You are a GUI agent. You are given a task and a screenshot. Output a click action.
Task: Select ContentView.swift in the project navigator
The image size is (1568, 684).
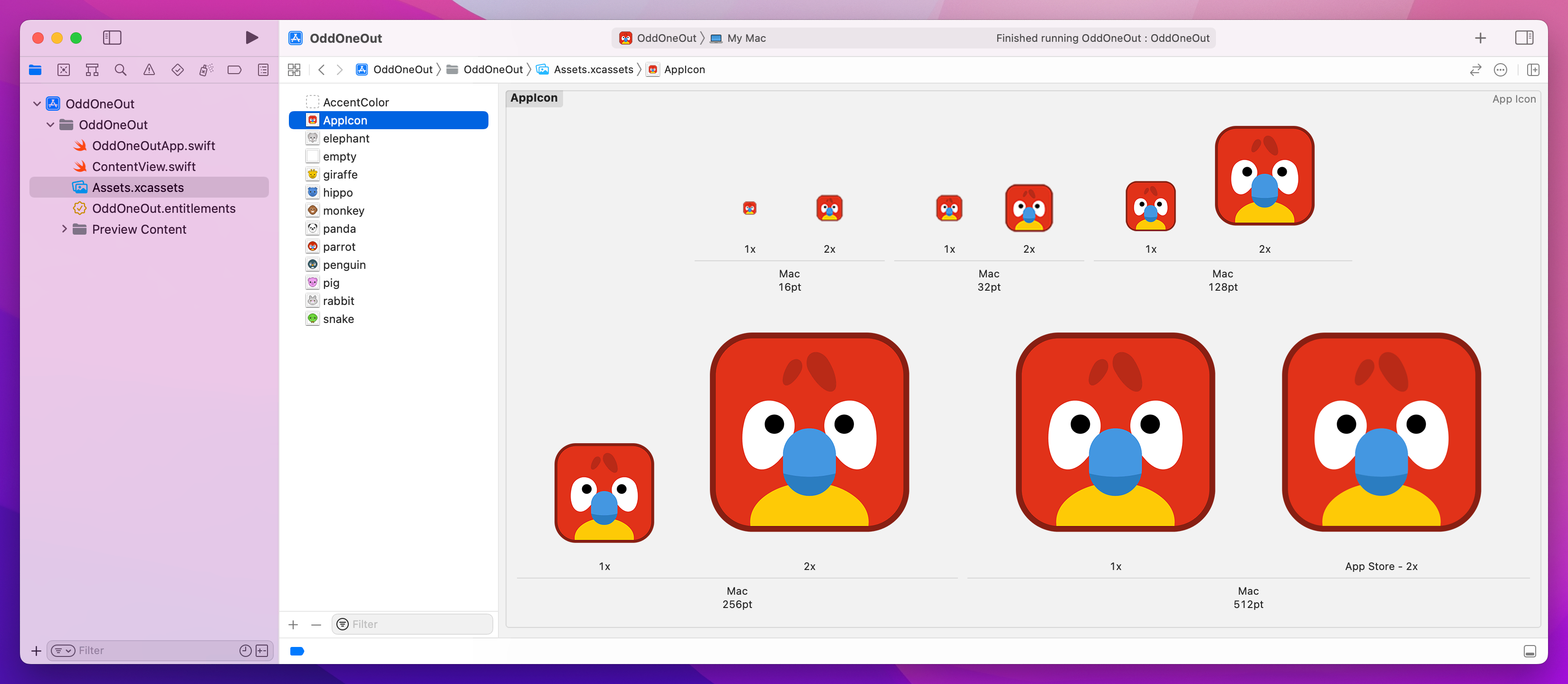point(143,166)
